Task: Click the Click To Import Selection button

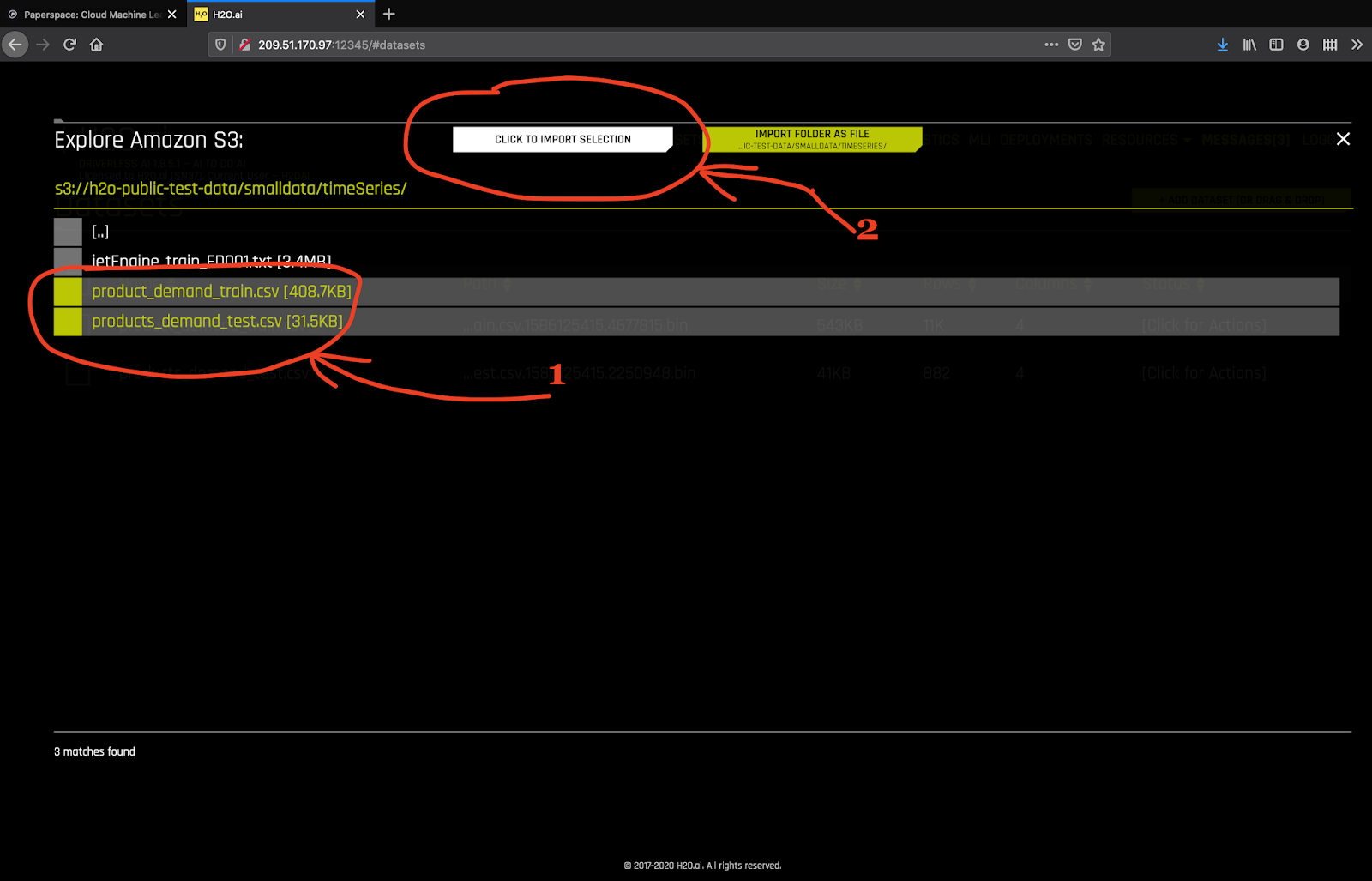Action: tap(563, 139)
